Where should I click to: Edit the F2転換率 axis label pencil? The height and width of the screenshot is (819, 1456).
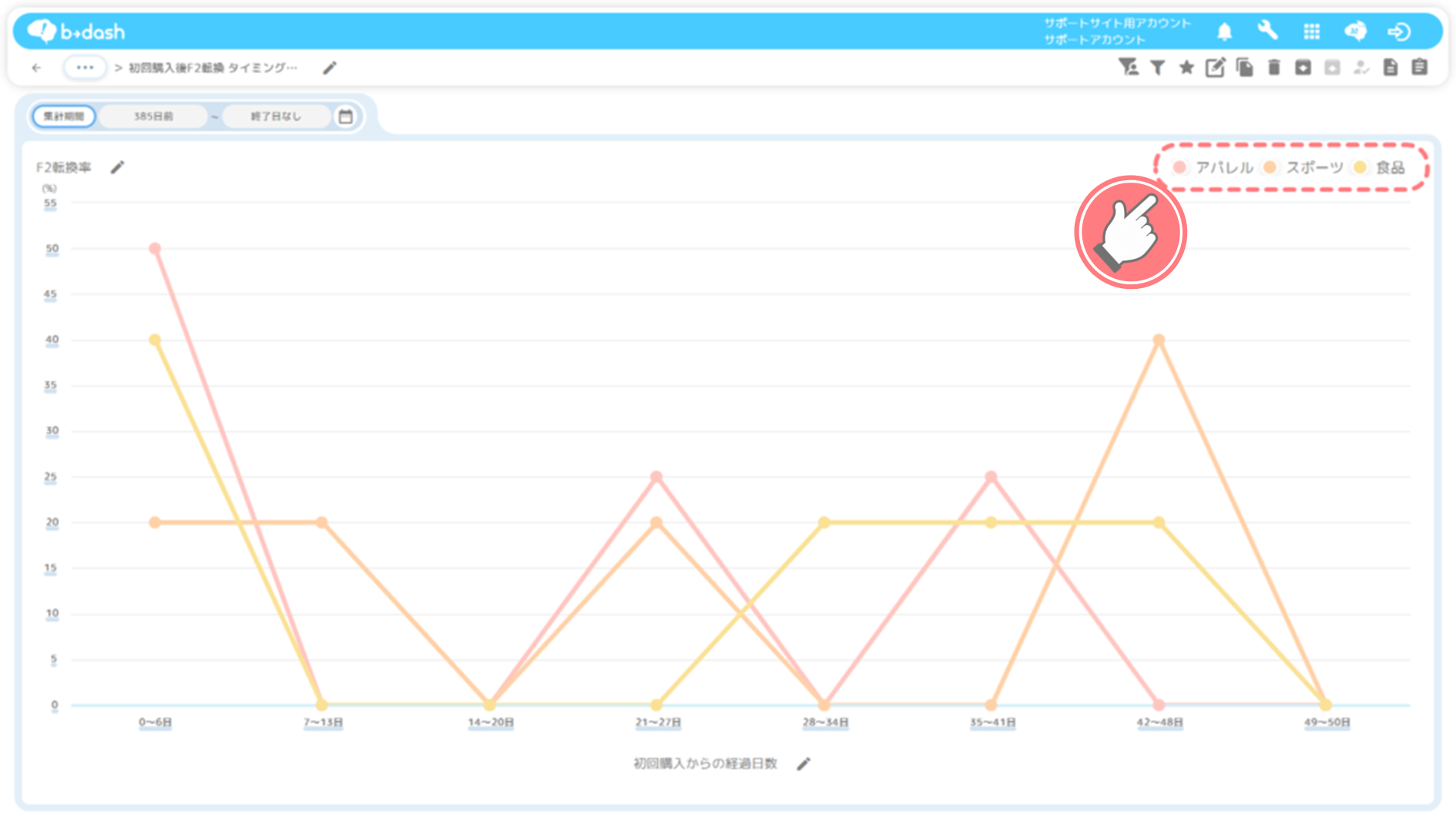[x=117, y=167]
